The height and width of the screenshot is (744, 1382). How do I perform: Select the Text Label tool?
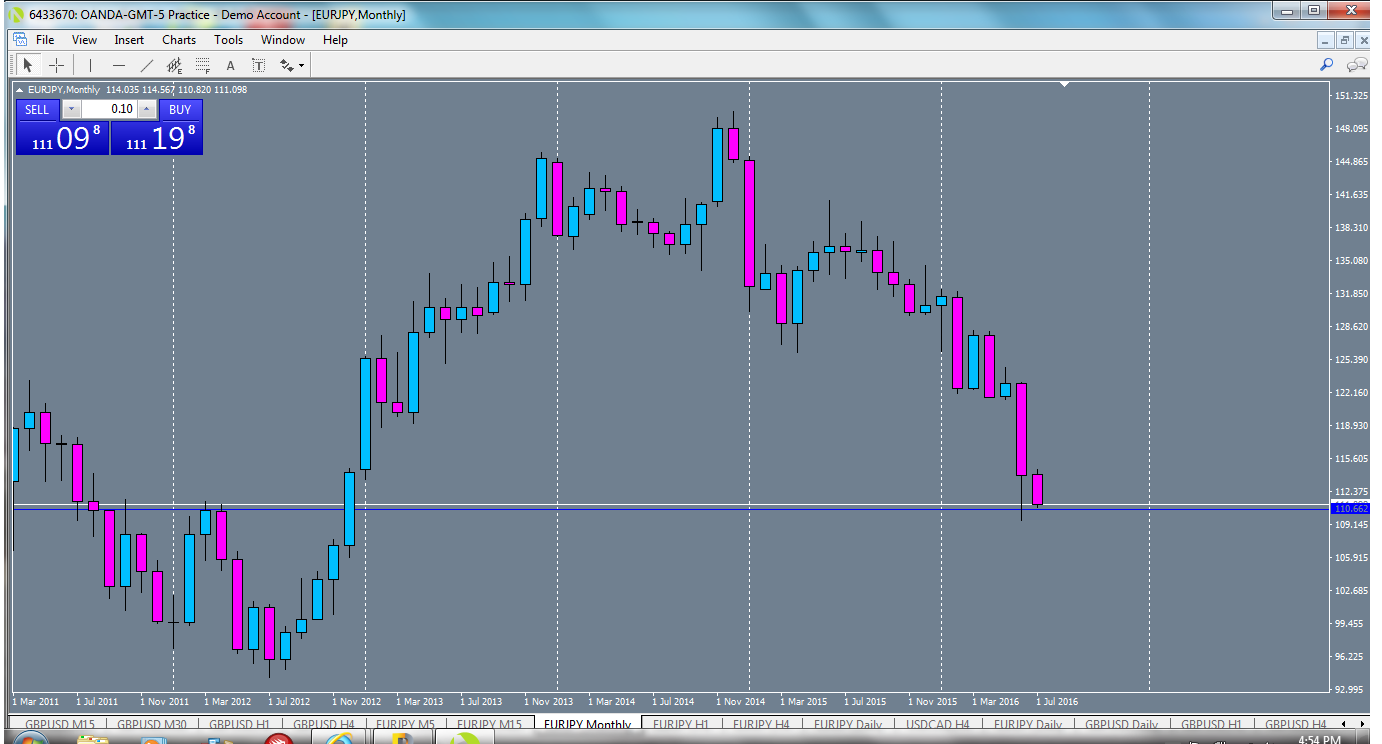(x=259, y=64)
